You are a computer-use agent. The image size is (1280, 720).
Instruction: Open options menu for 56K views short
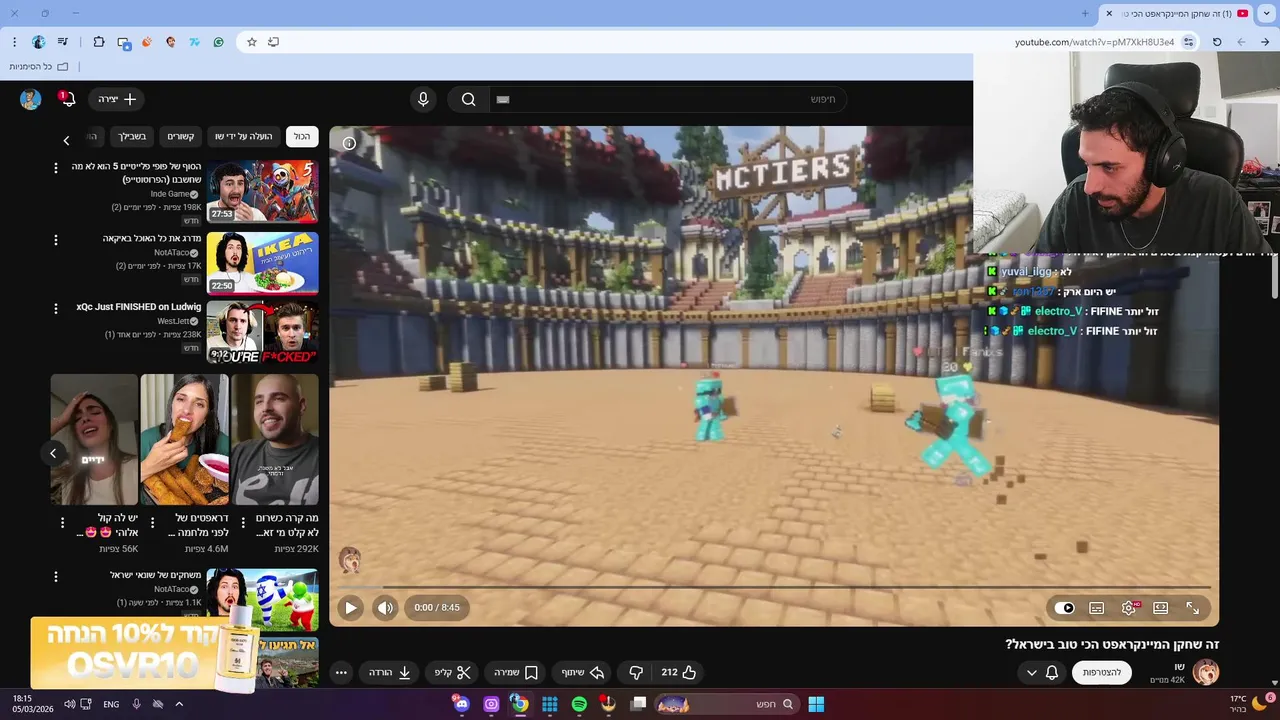62,522
